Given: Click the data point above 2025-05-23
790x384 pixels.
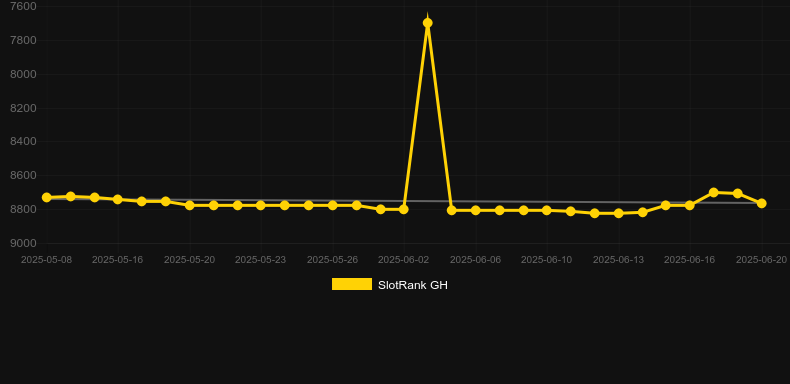Looking at the screenshot, I should (260, 206).
